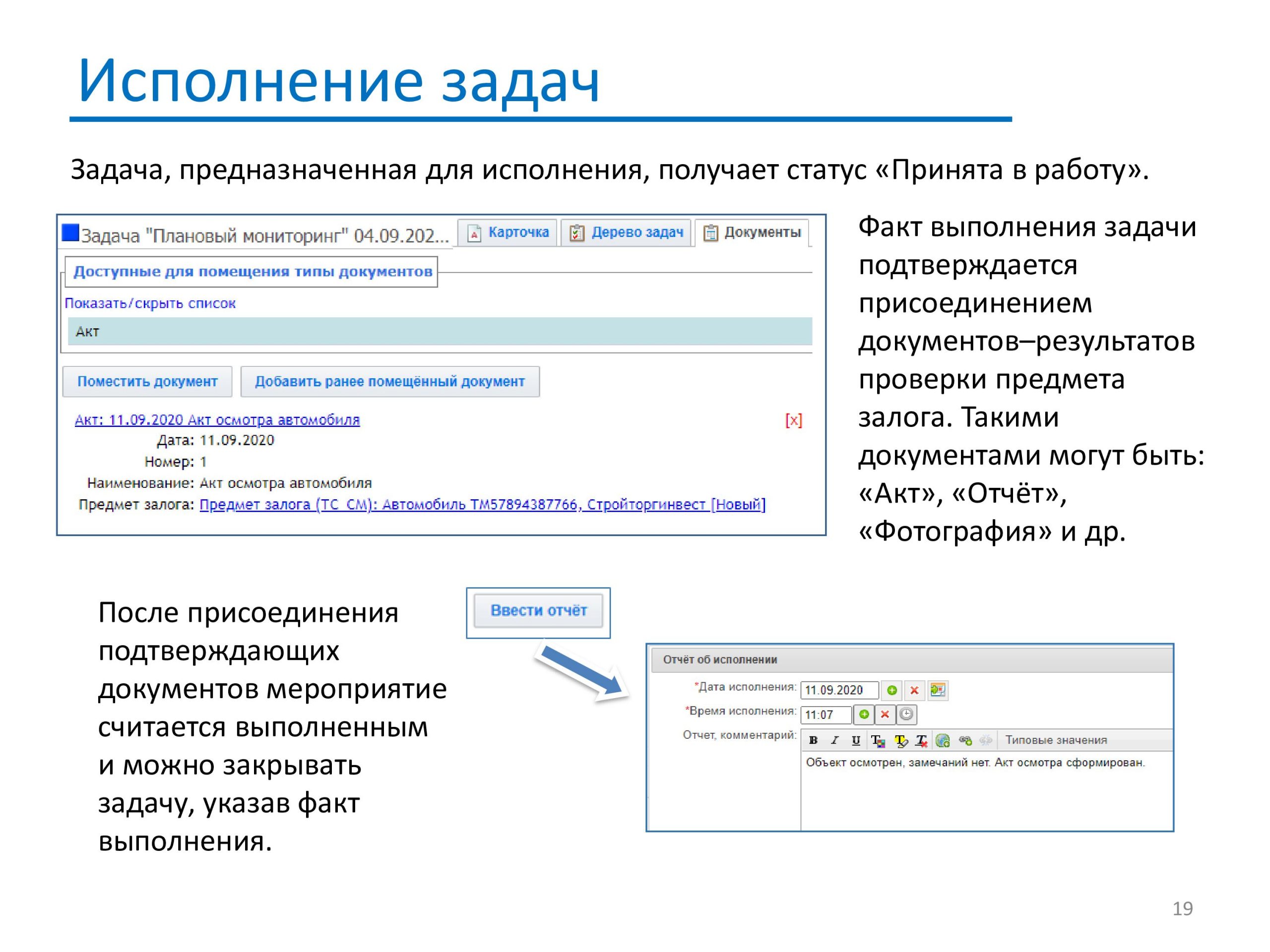Toggle the Показать/скрыть список link

[150, 303]
